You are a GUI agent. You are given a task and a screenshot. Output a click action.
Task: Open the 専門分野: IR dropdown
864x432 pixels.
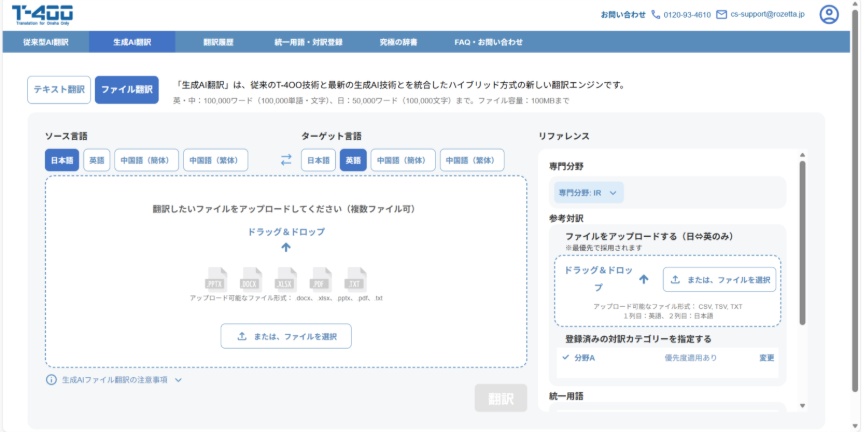(589, 192)
